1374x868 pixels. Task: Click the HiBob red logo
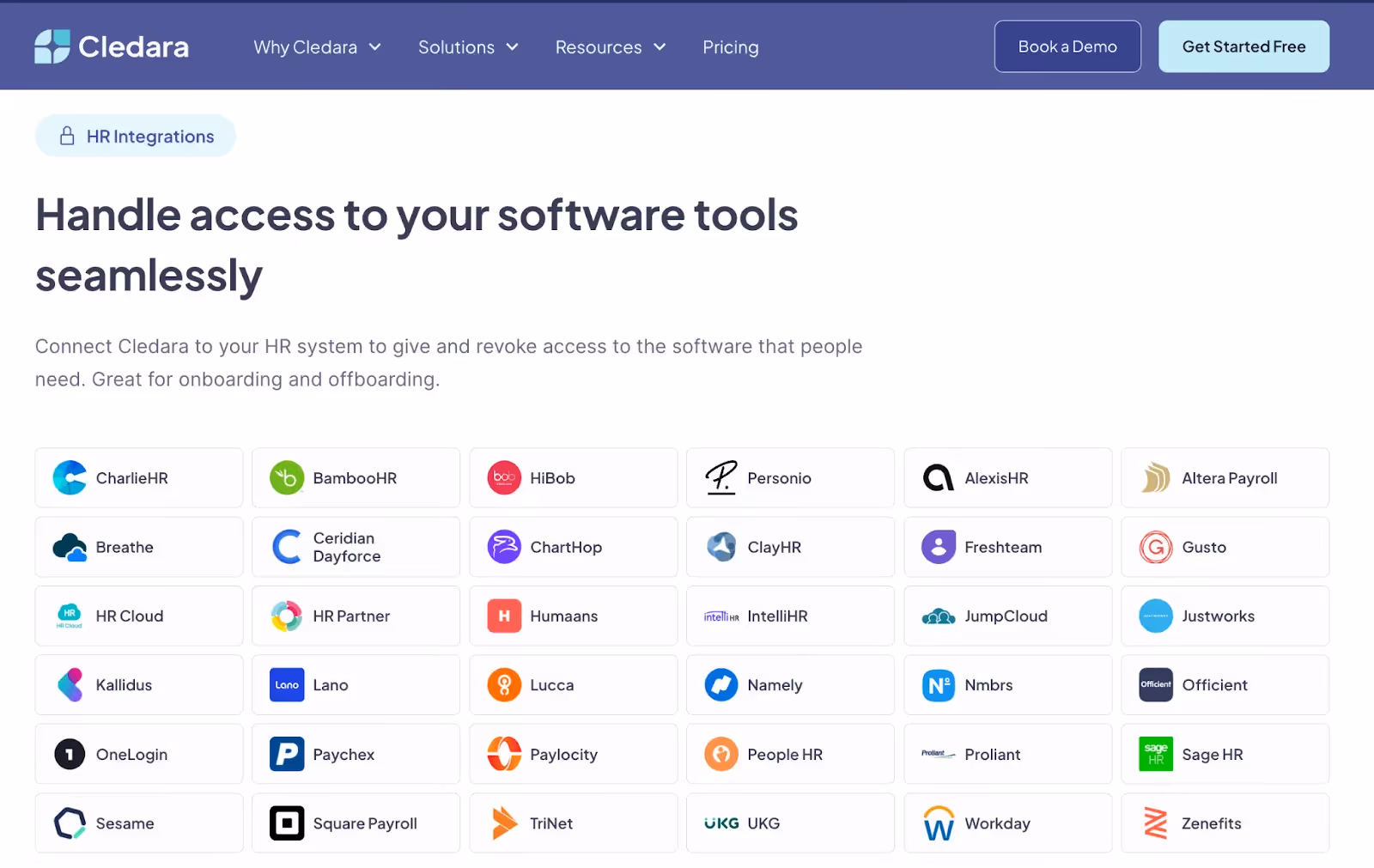tap(504, 478)
